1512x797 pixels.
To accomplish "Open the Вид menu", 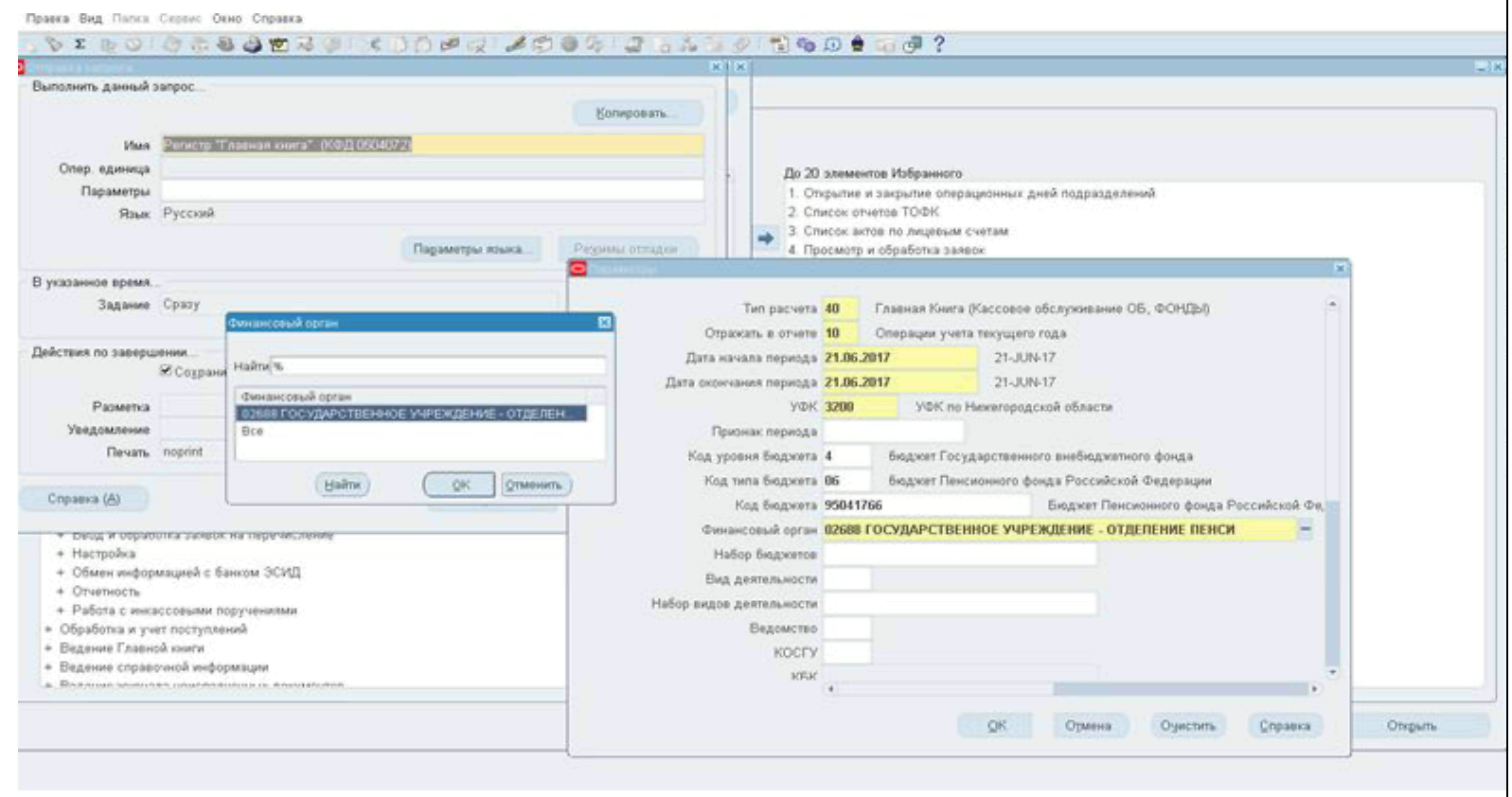I will pos(90,18).
